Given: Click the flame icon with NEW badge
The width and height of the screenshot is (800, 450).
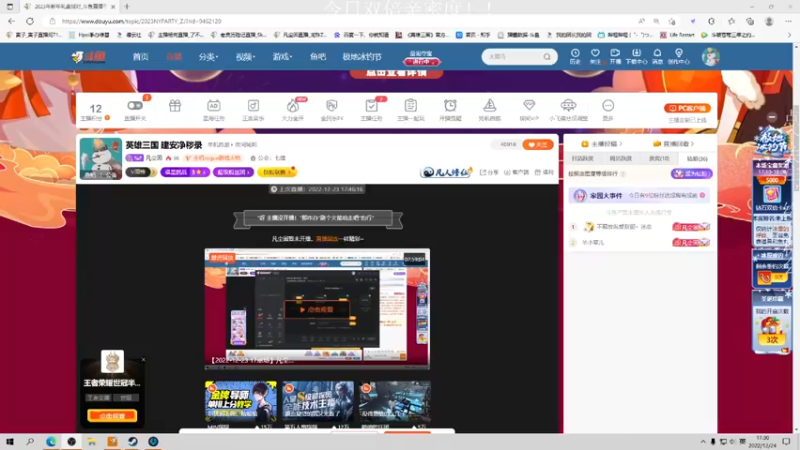Looking at the screenshot, I should (x=293, y=106).
